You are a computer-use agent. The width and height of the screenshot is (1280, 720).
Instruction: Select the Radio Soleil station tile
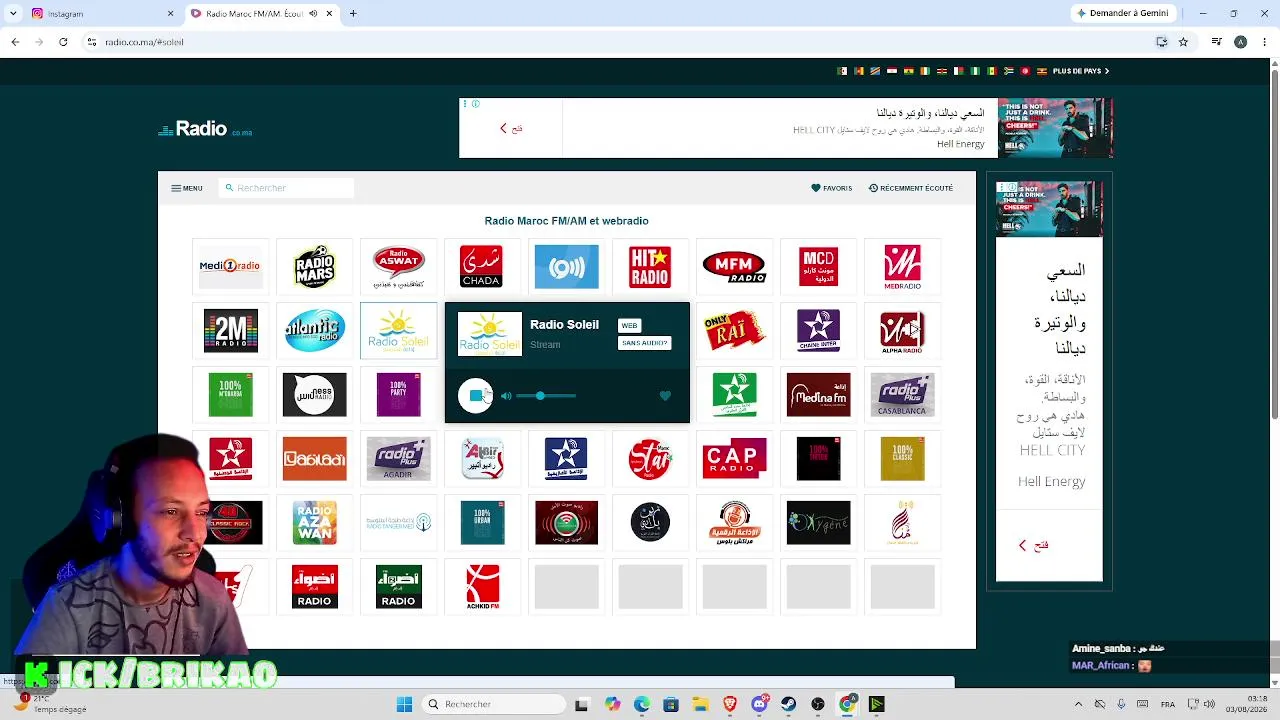pyautogui.click(x=398, y=331)
